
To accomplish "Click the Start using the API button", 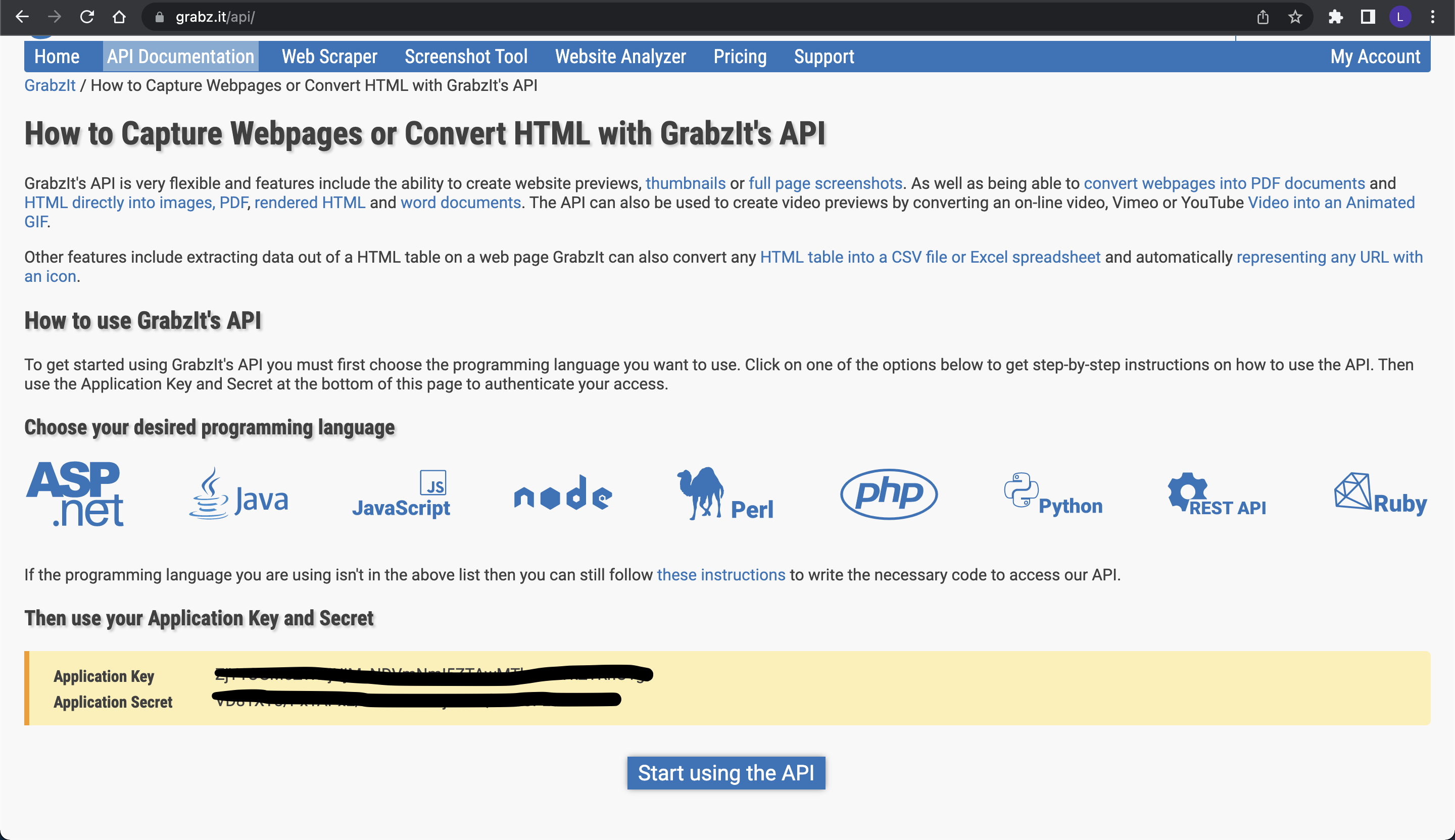I will click(726, 772).
